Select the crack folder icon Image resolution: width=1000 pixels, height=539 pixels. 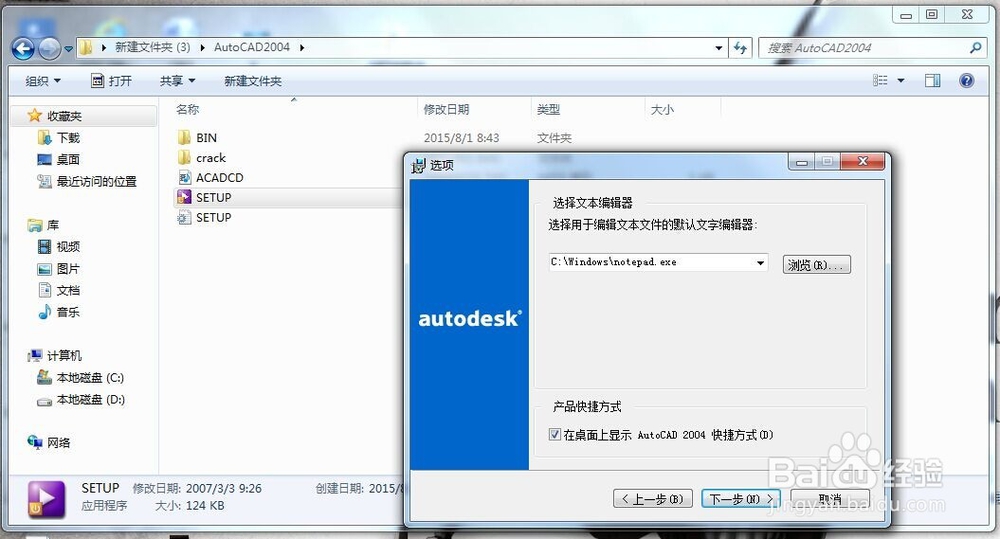184,158
